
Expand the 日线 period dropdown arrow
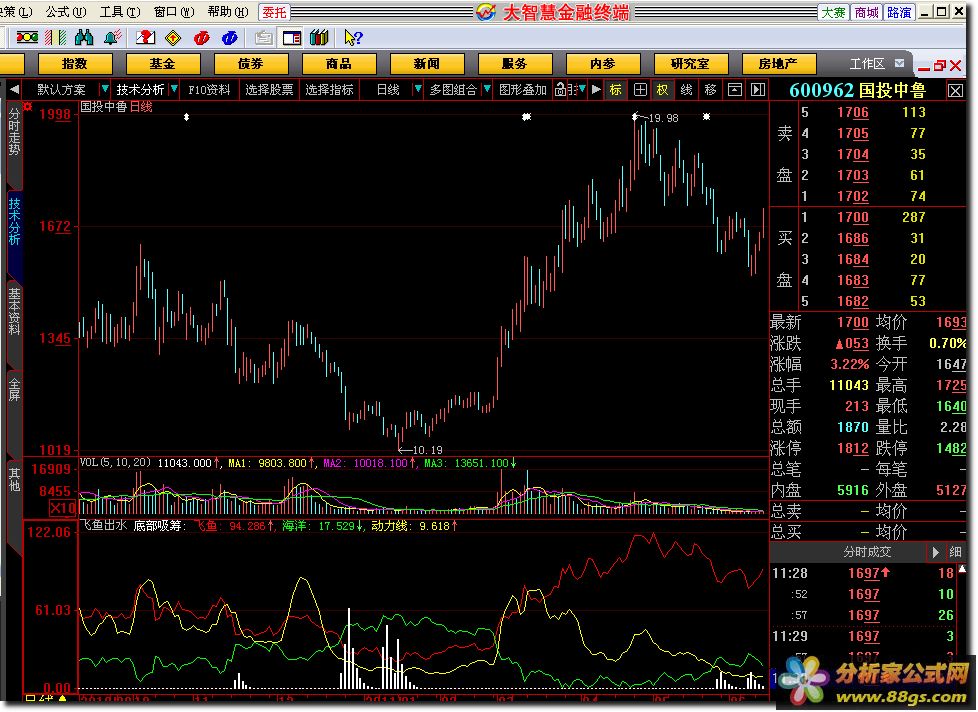pos(418,90)
